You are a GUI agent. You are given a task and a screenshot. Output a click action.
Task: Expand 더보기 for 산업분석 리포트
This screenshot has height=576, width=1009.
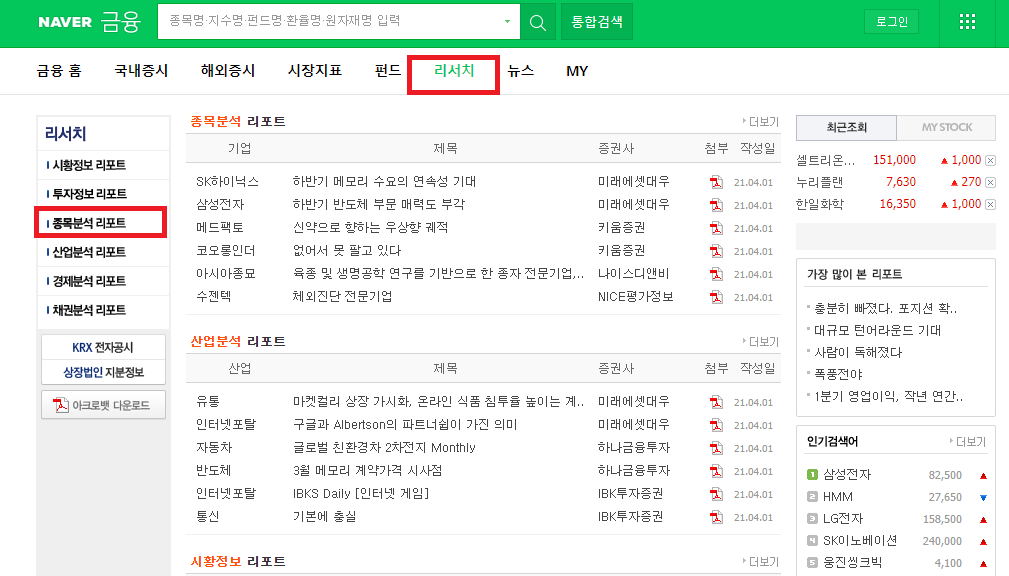coord(761,342)
